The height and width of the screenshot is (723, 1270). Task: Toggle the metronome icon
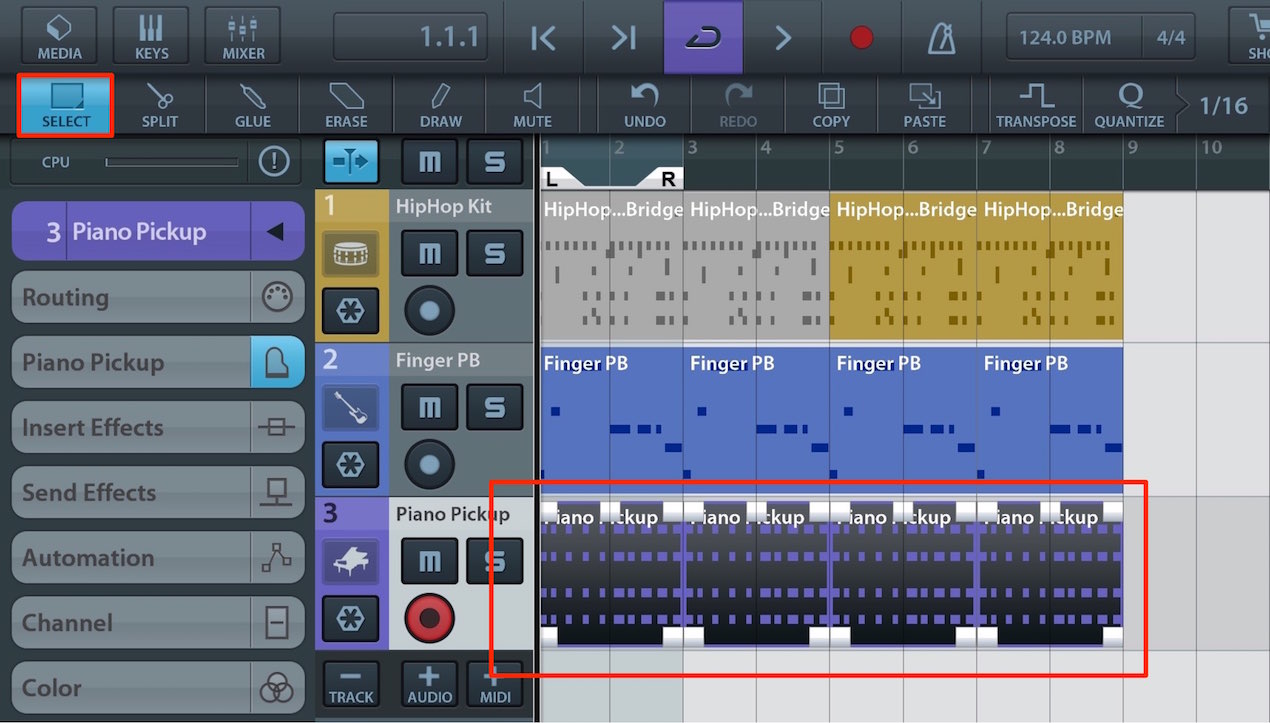coord(941,38)
